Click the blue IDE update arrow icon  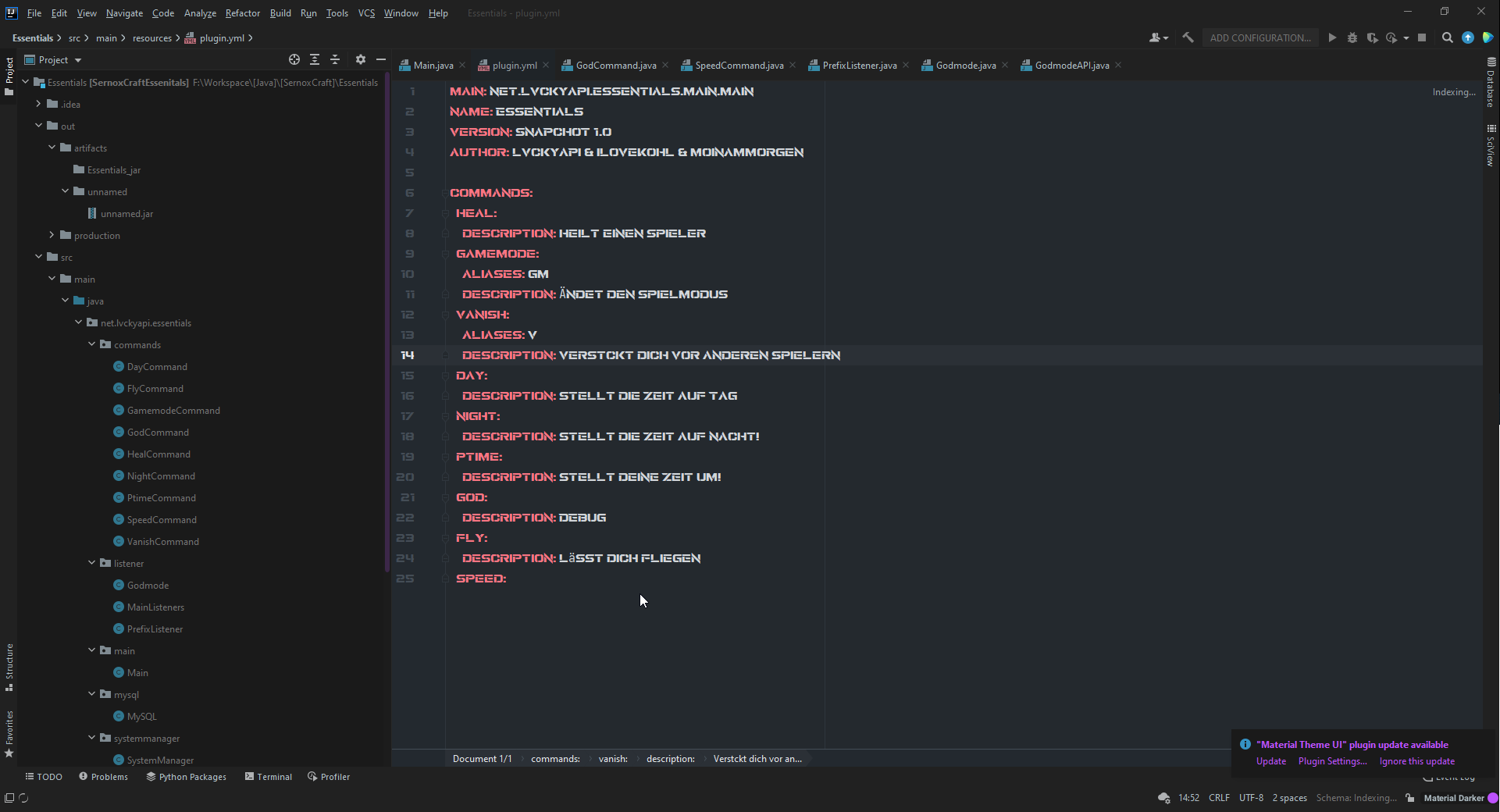pyautogui.click(x=1468, y=37)
